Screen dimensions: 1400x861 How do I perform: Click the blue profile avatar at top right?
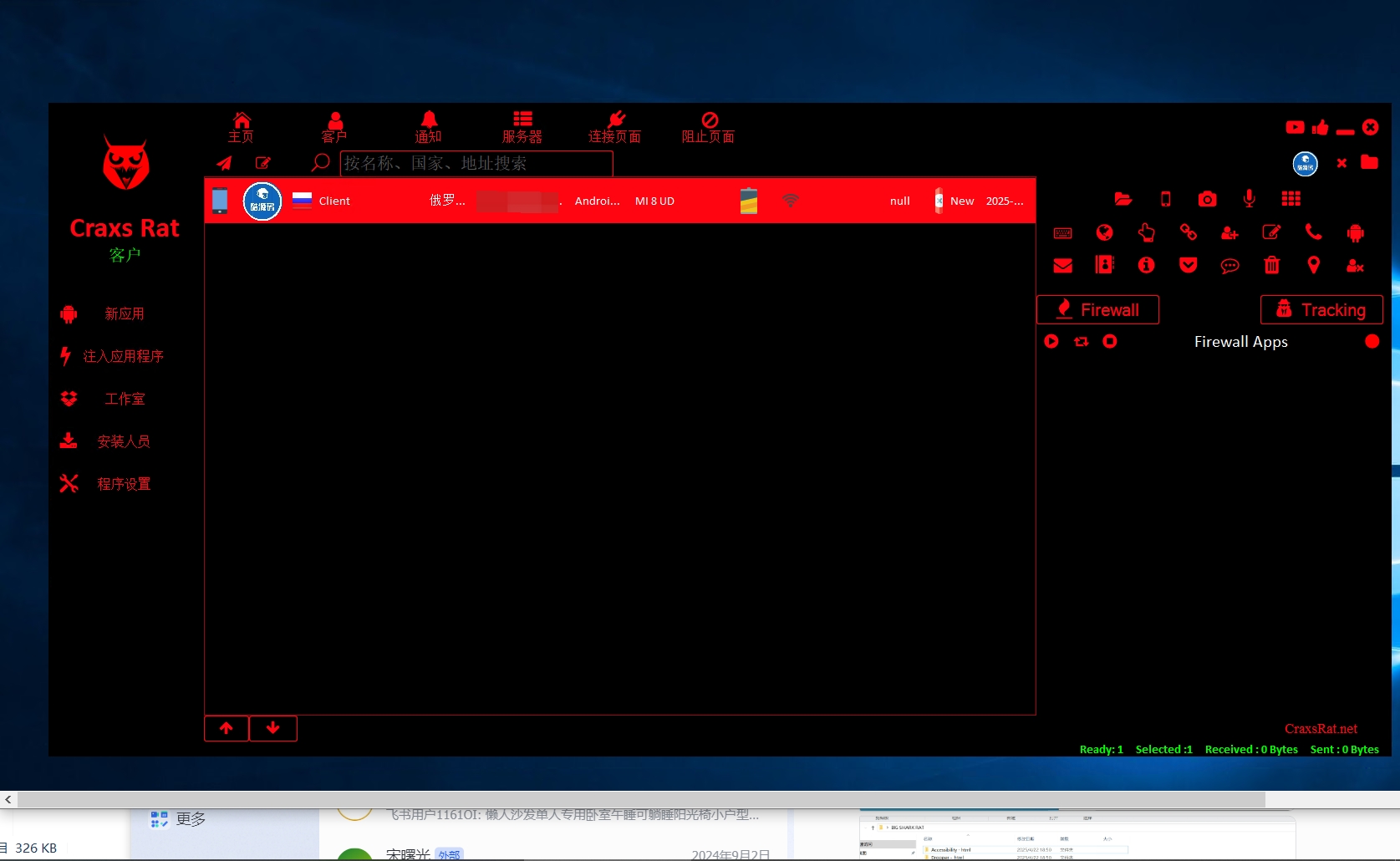pos(1305,163)
